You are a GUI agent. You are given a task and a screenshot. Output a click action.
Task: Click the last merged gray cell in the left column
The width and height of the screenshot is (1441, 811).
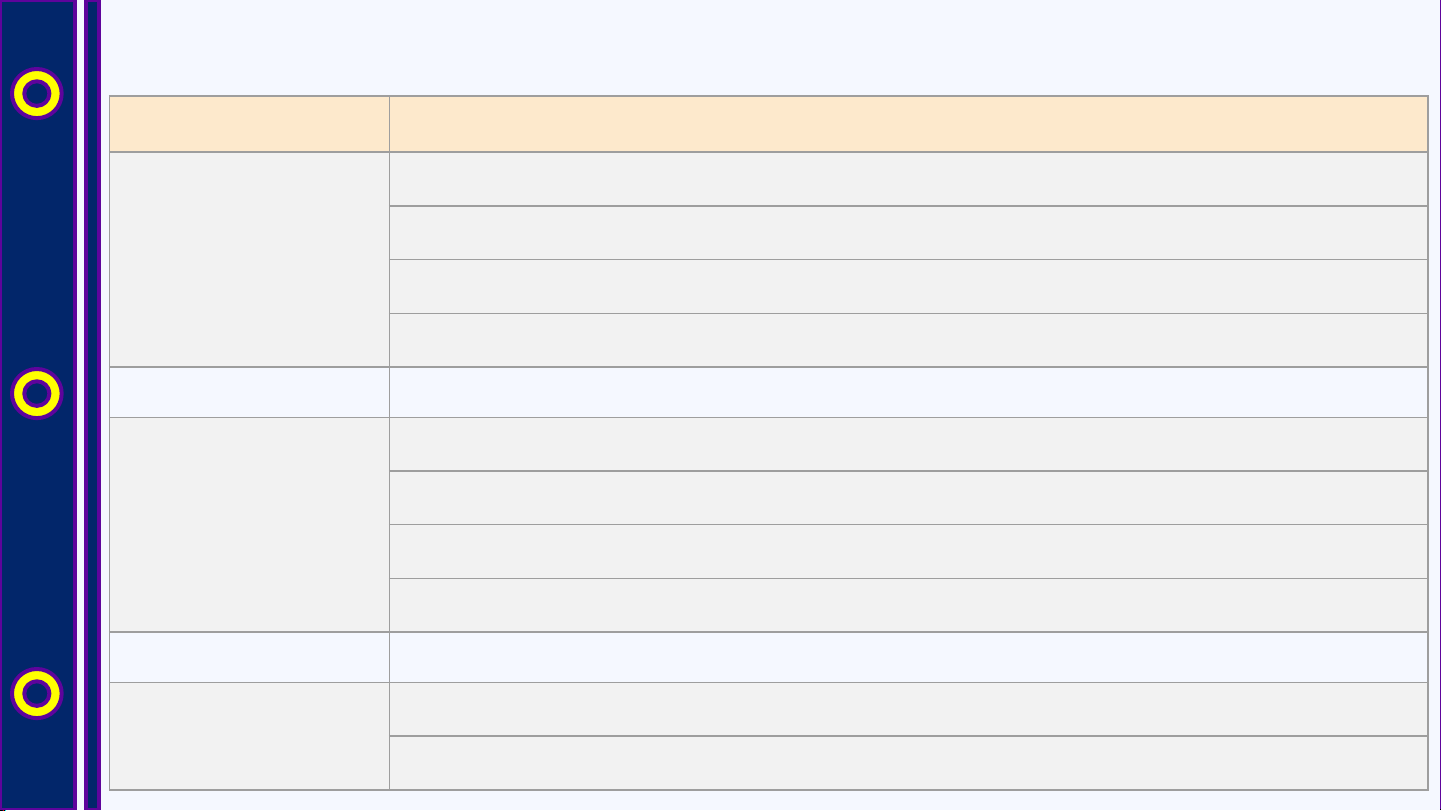tap(249, 736)
